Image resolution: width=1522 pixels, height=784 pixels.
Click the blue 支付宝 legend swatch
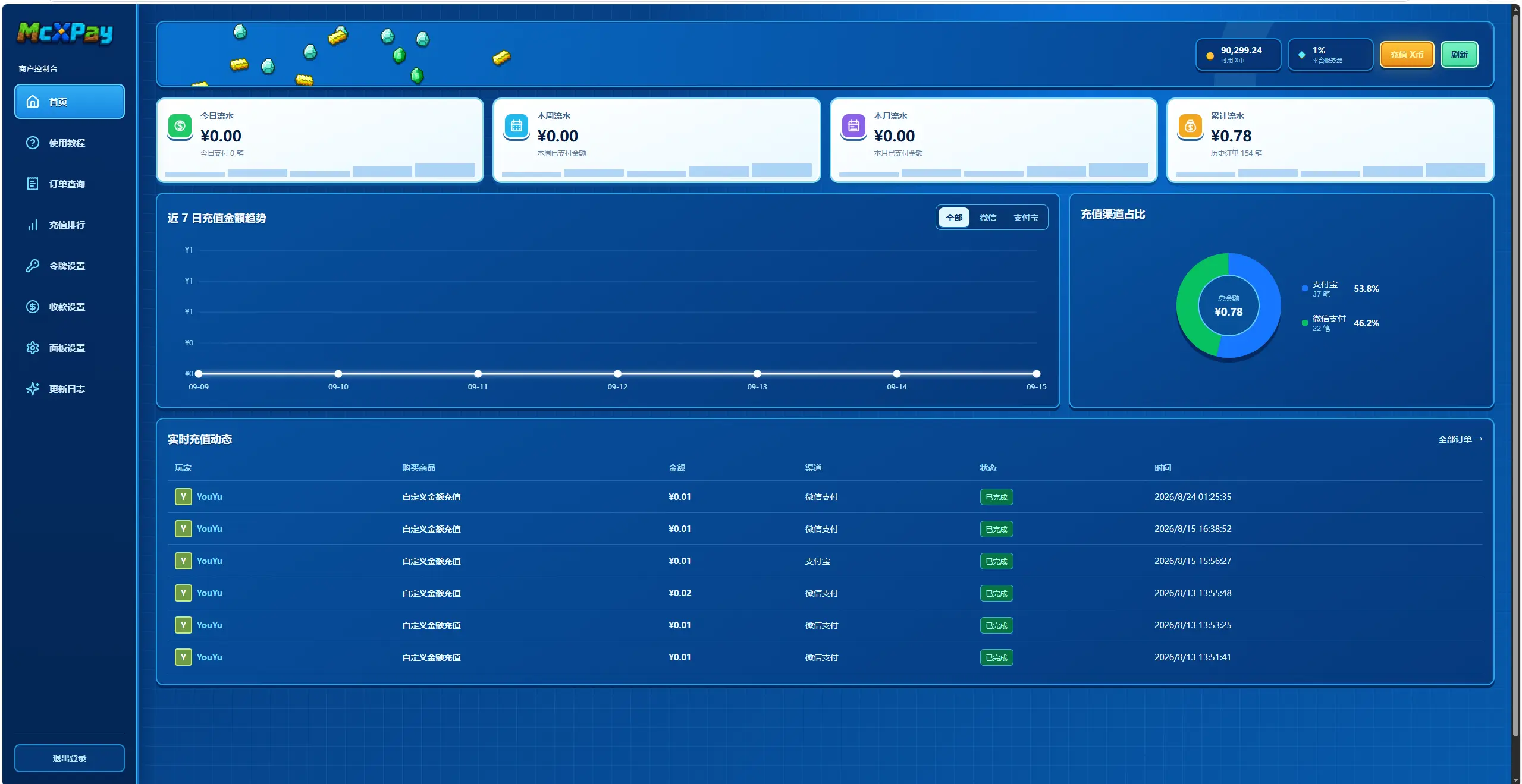1305,289
